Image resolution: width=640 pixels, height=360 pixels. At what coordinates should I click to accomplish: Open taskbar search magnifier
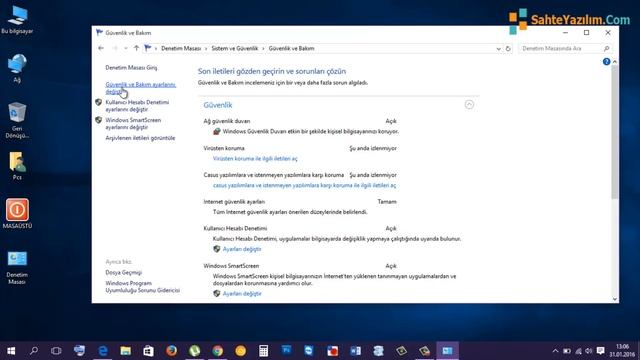(x=34, y=351)
